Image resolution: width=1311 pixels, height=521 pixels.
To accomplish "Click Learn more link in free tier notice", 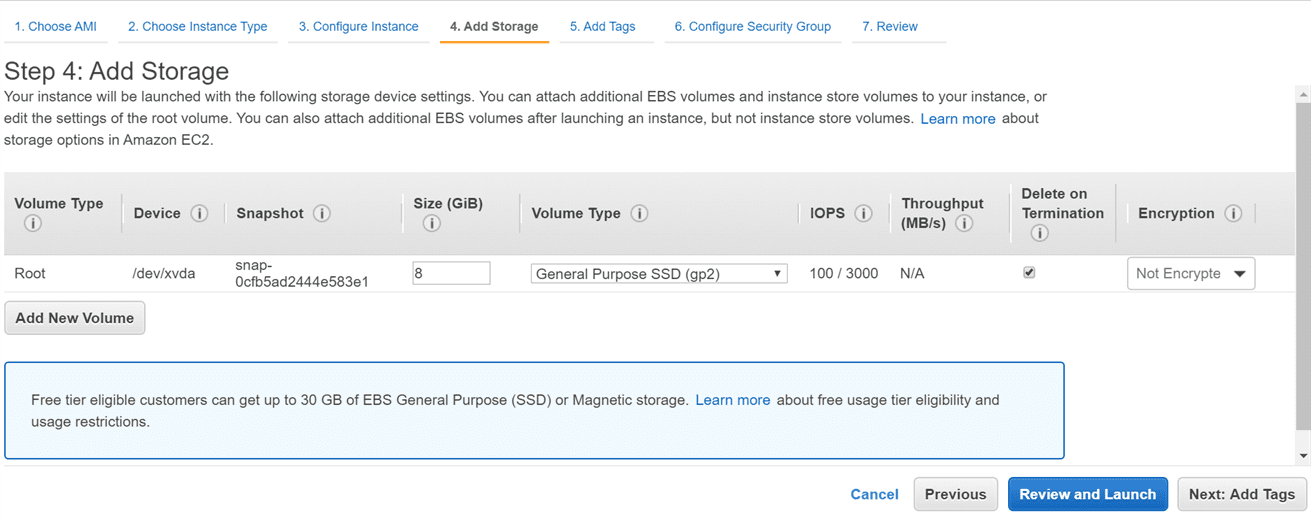I will [732, 400].
